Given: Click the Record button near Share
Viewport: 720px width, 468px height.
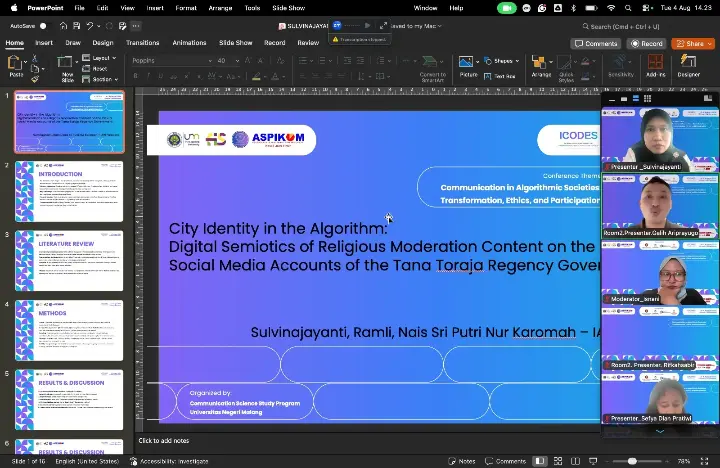Looking at the screenshot, I should [647, 44].
